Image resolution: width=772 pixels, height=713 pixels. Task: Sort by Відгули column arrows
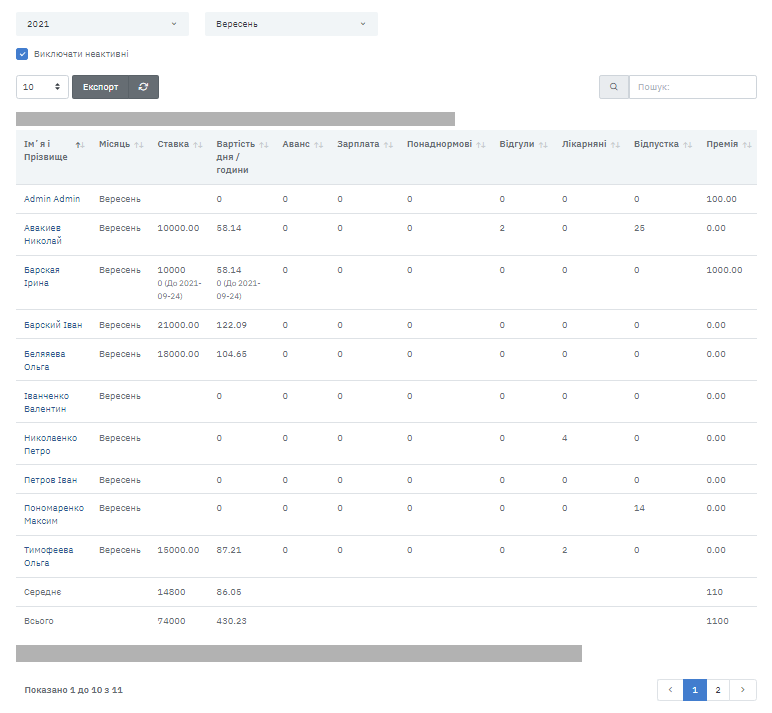tap(543, 145)
